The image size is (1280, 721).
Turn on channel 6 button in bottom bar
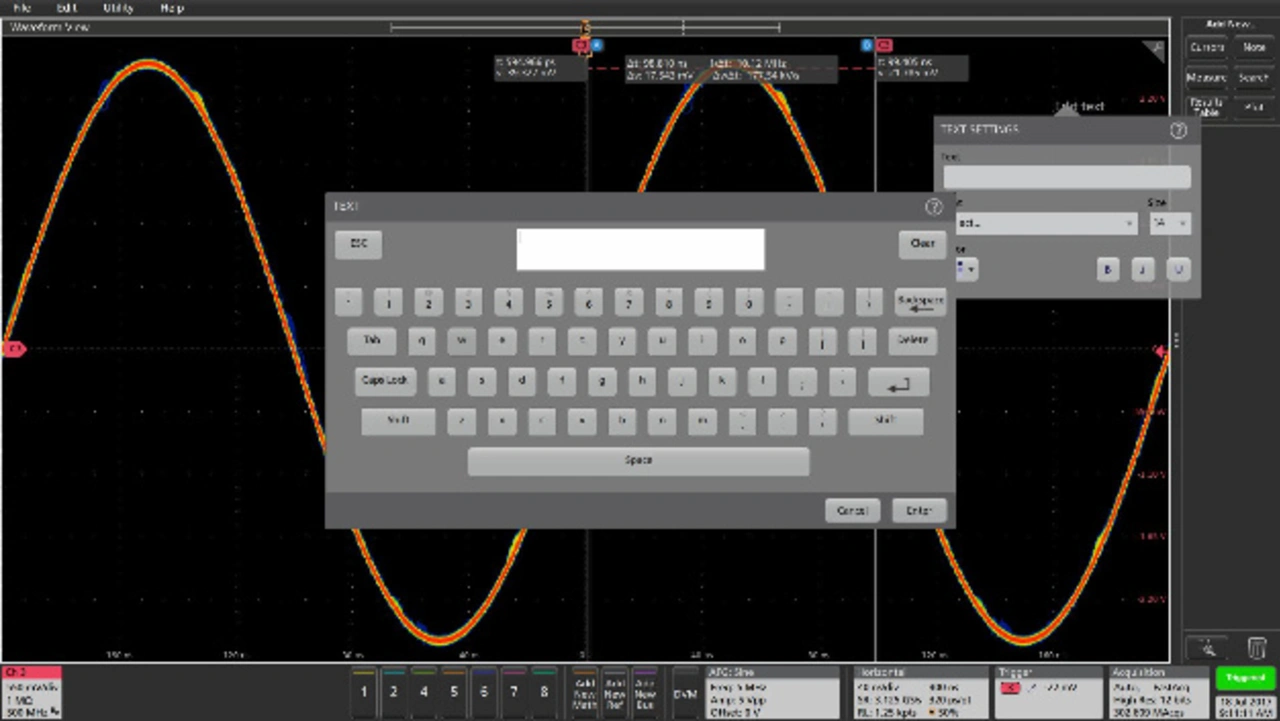click(x=484, y=690)
